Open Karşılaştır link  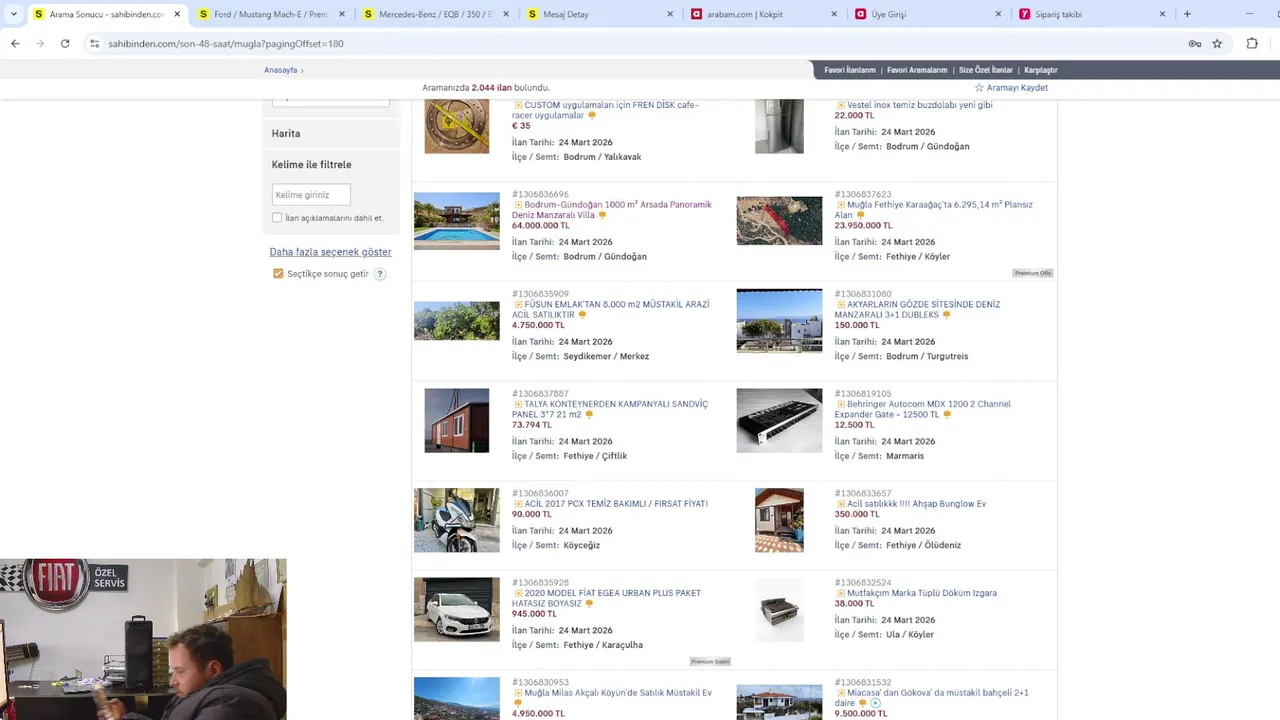[1041, 70]
